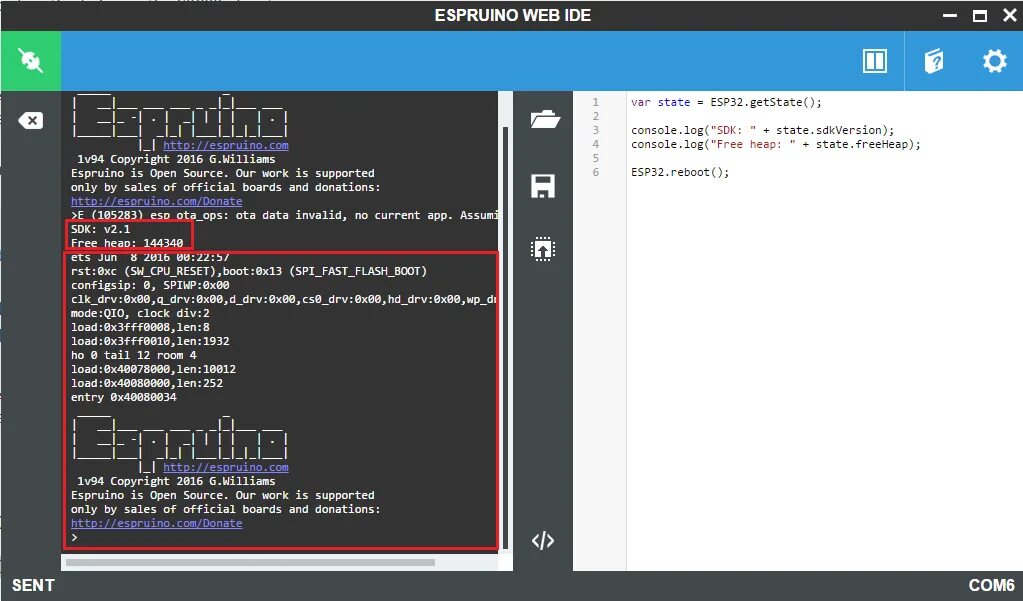
Task: Click the 'configsip: 0, SPIWP:0x00' line
Action: click(x=150, y=285)
